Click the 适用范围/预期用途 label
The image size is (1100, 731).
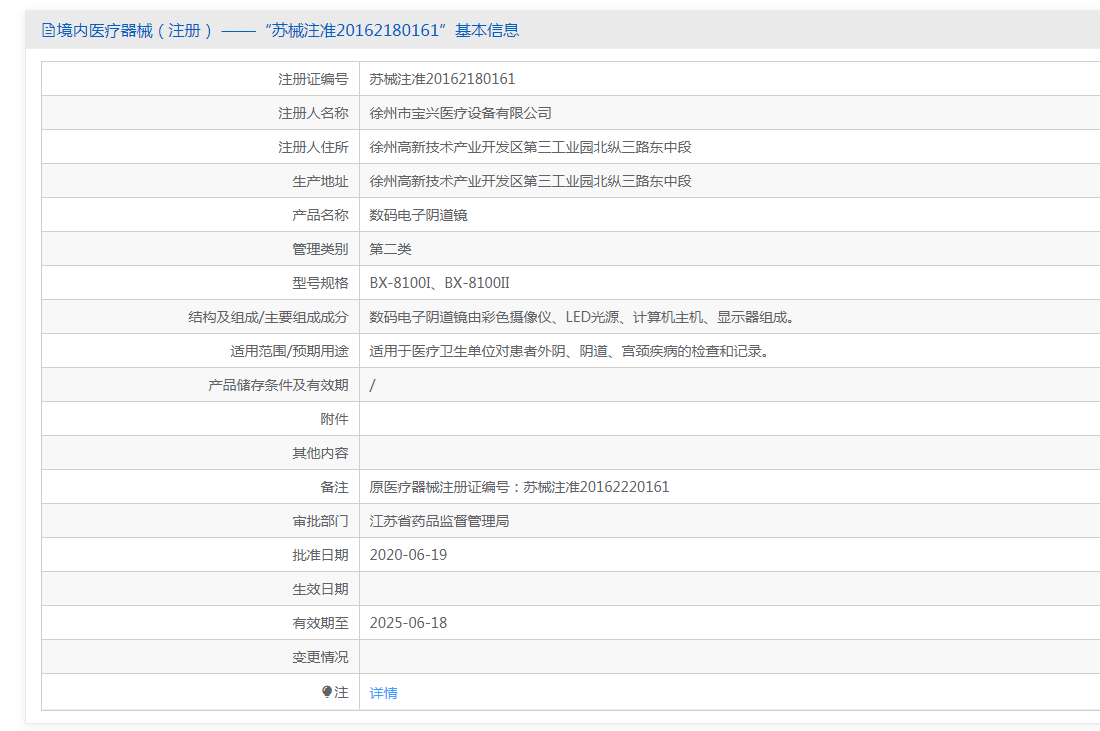click(289, 351)
